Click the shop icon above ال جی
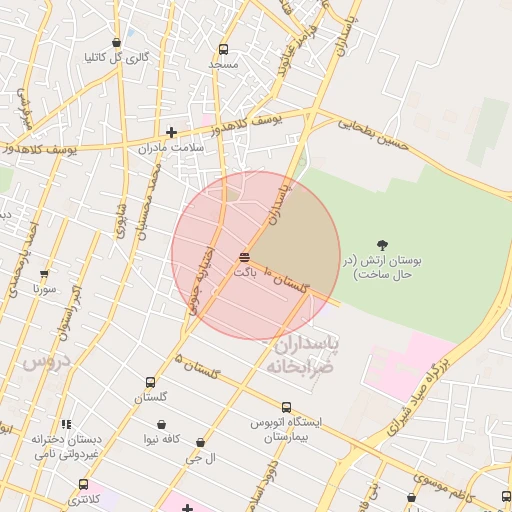512x512 pixels. (x=200, y=443)
